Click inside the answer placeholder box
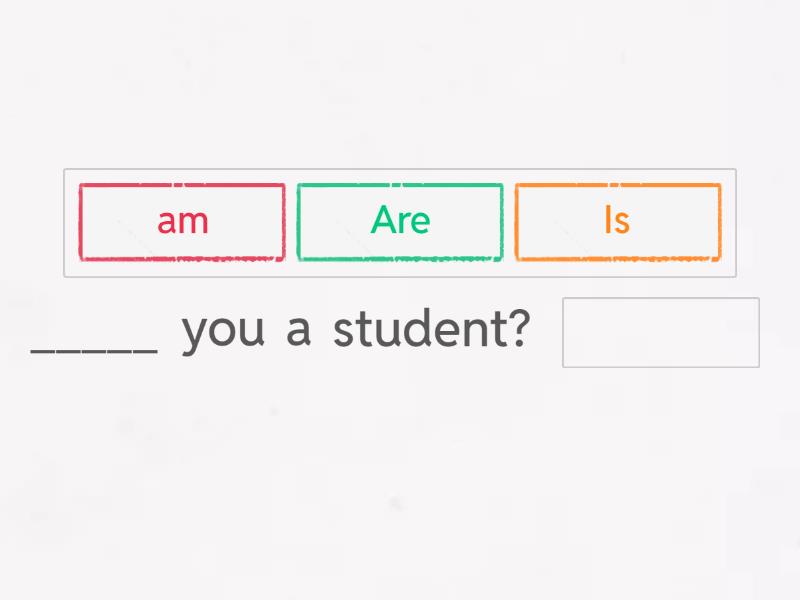This screenshot has width=800, height=600. pyautogui.click(x=660, y=333)
